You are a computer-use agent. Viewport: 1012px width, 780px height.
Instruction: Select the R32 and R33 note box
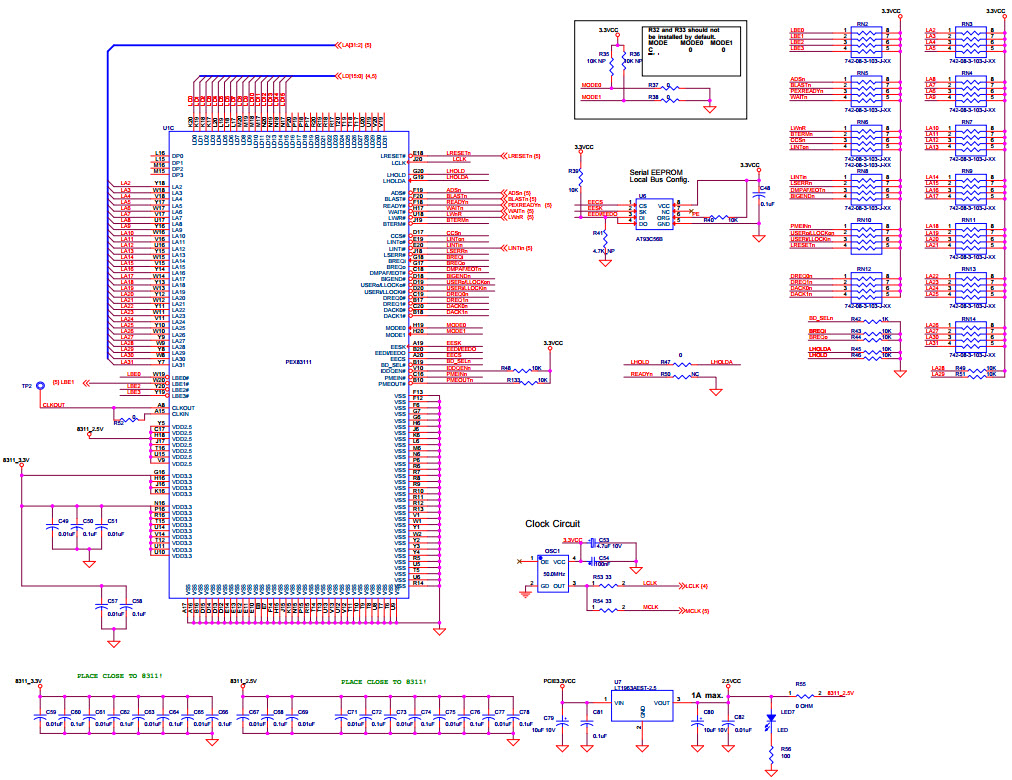pyautogui.click(x=690, y=50)
